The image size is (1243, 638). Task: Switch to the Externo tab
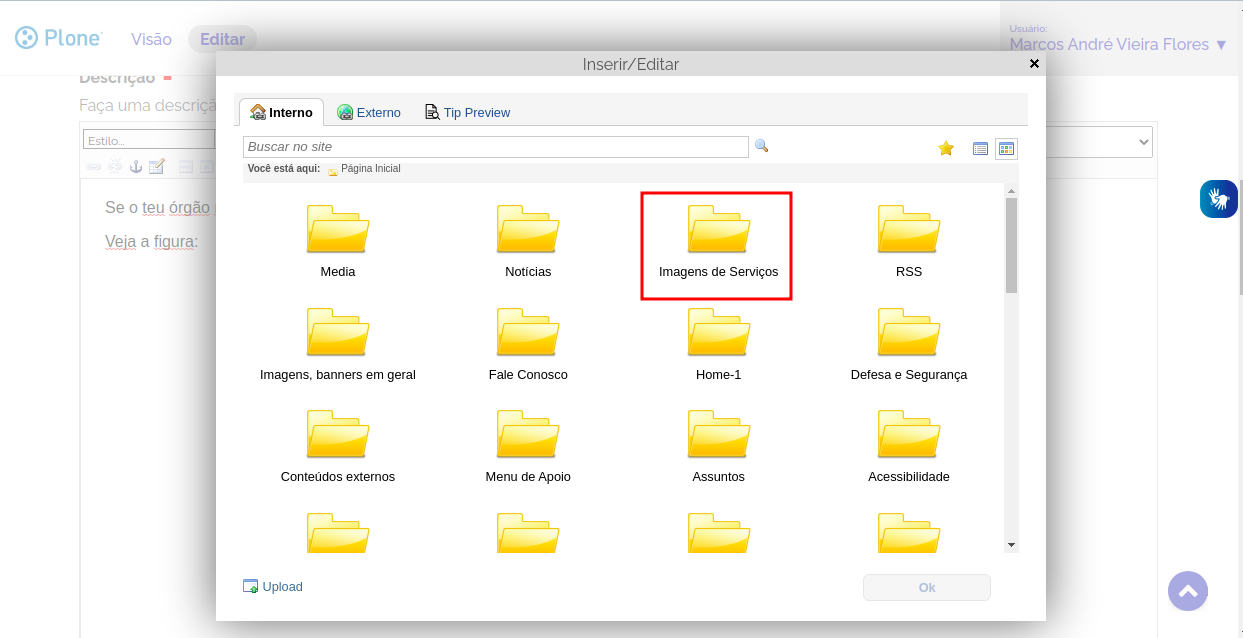point(369,113)
